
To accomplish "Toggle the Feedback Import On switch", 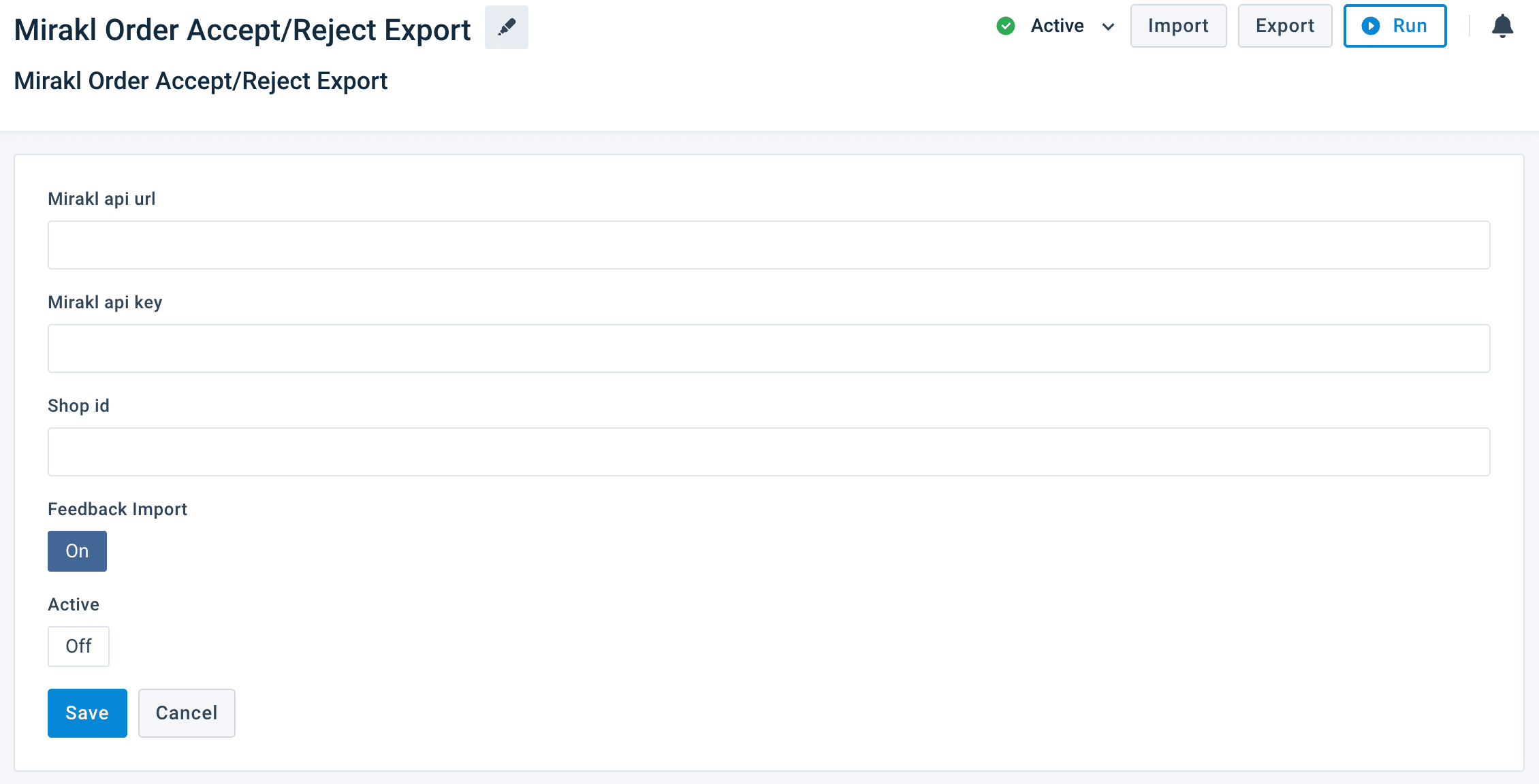I will coord(77,551).
